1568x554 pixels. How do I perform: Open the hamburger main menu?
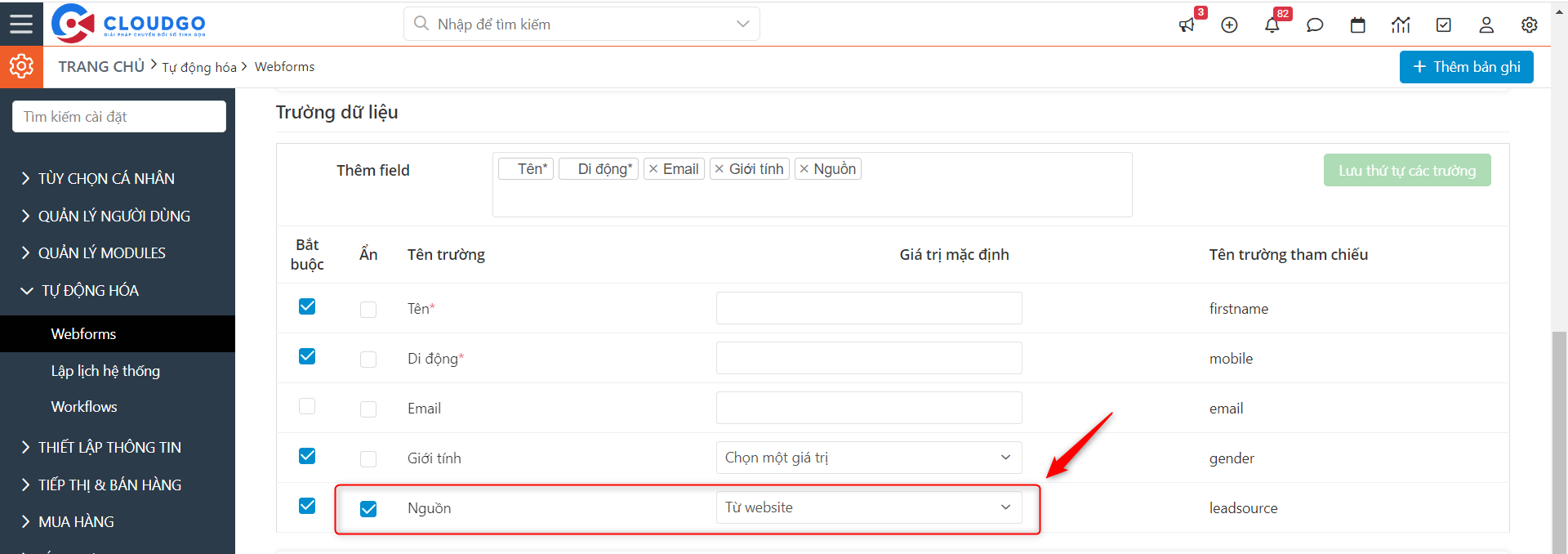tap(21, 24)
